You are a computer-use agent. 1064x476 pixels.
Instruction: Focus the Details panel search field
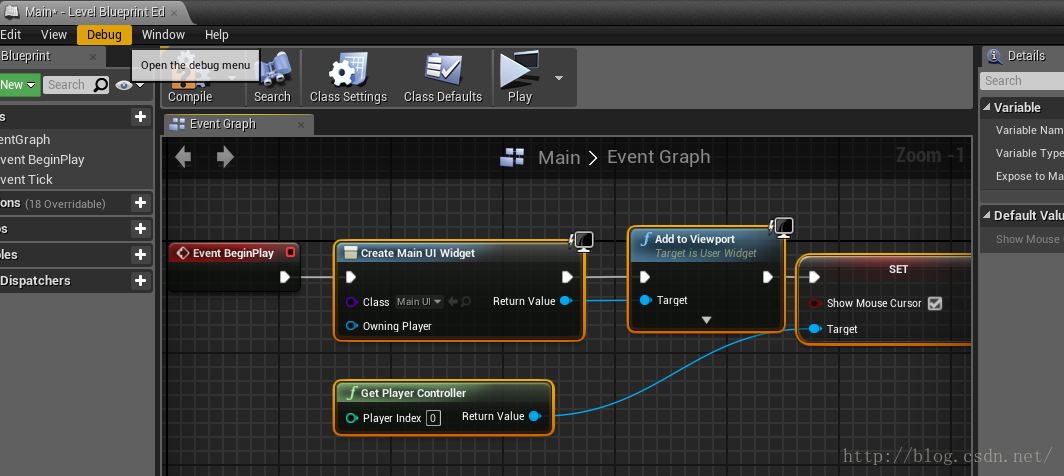point(1023,81)
